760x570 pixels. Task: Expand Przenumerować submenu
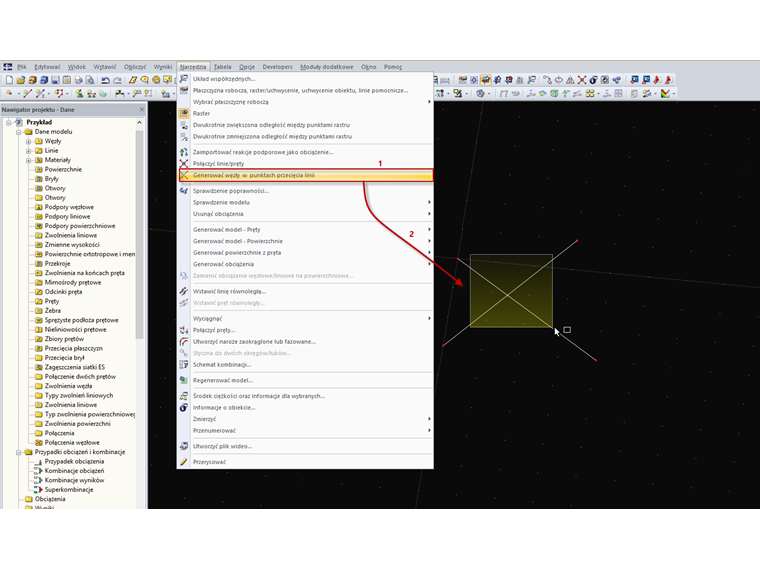click(306, 430)
